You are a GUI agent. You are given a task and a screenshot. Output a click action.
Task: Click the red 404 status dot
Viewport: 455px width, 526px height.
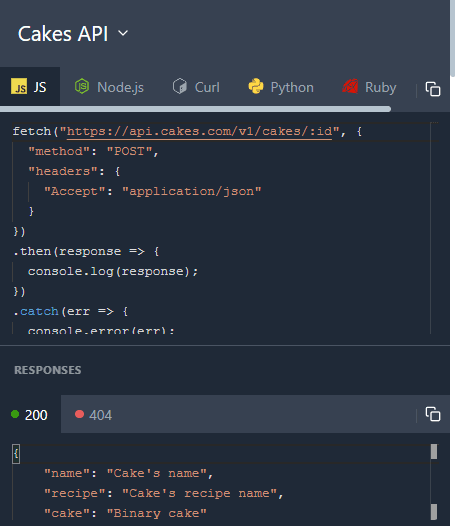pyautogui.click(x=80, y=414)
